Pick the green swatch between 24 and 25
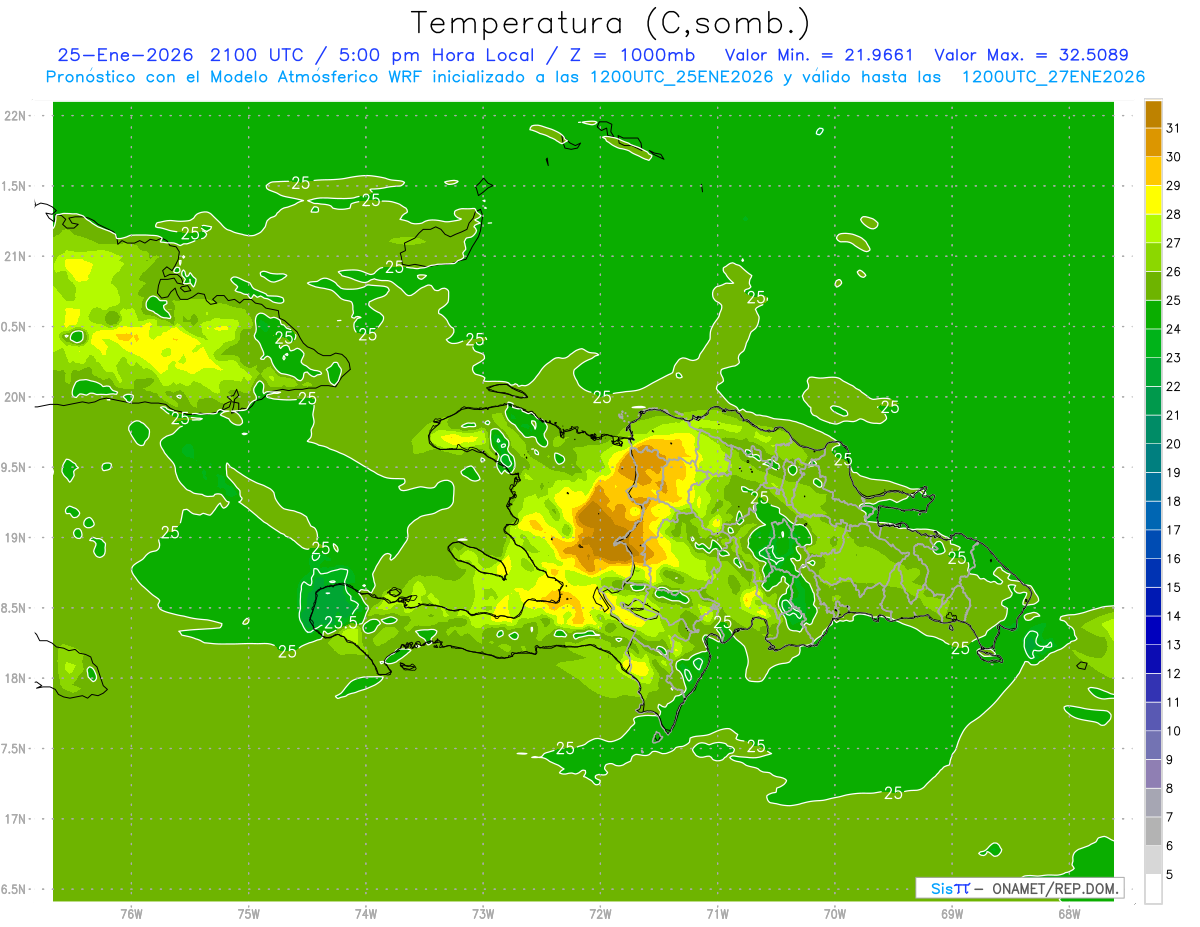This screenshot has width=1200, height=927. point(1153,315)
